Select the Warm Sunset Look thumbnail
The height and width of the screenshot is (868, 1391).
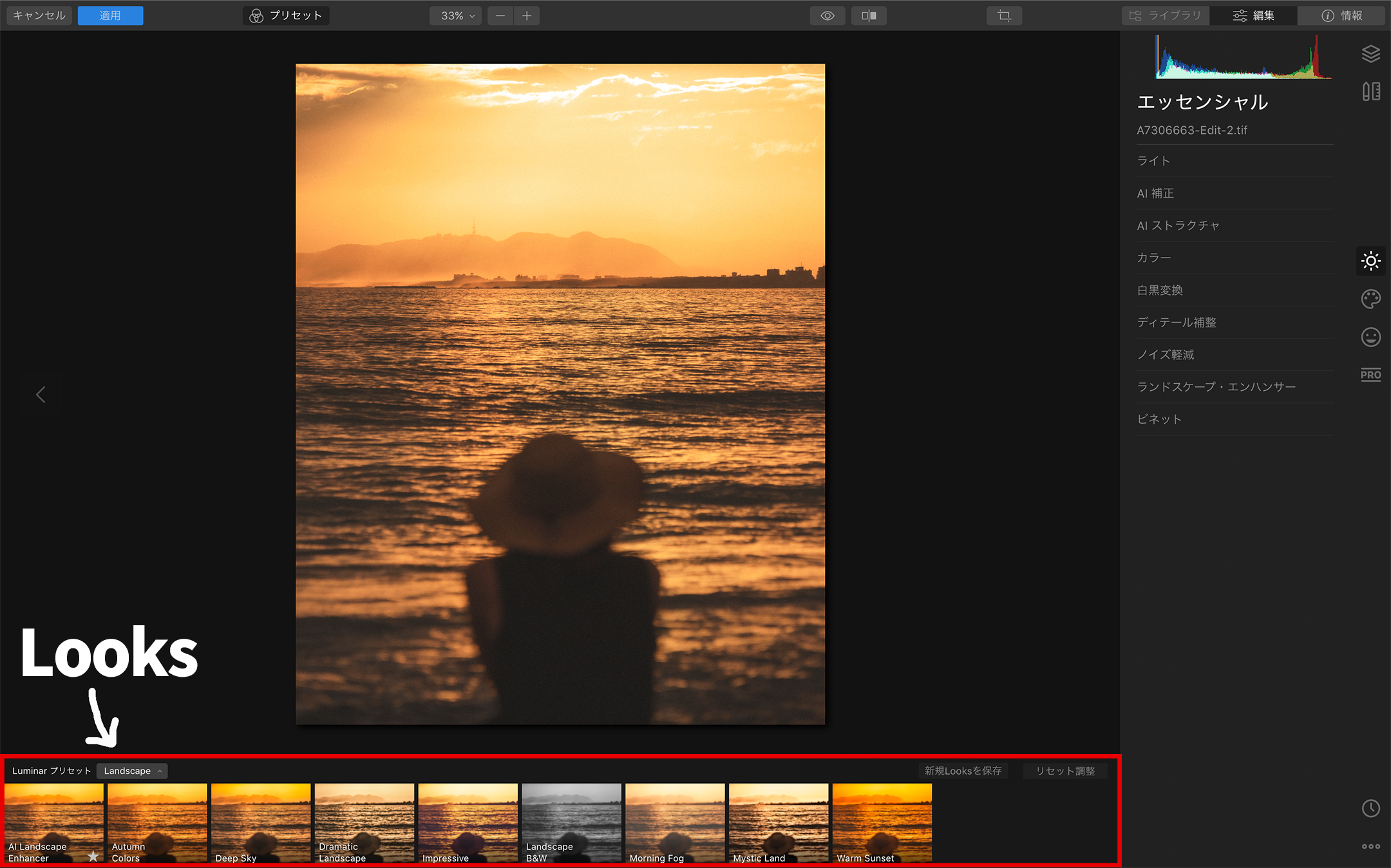(882, 824)
